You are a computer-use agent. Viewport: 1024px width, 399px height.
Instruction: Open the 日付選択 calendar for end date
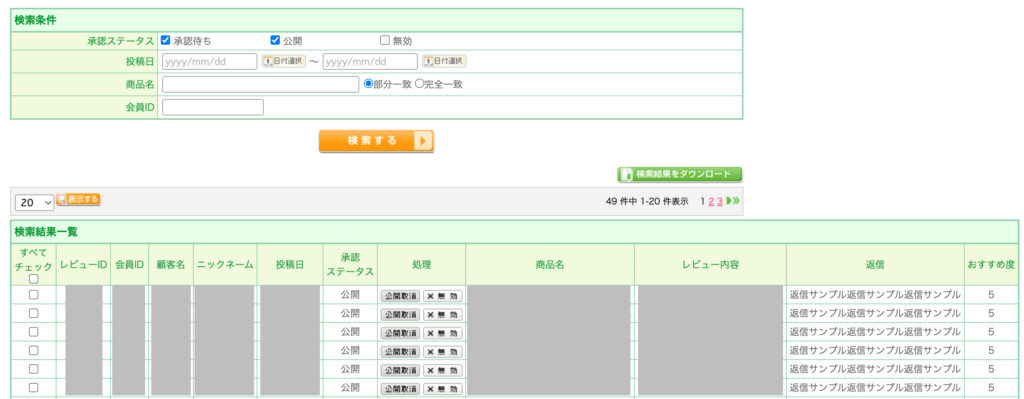(444, 61)
